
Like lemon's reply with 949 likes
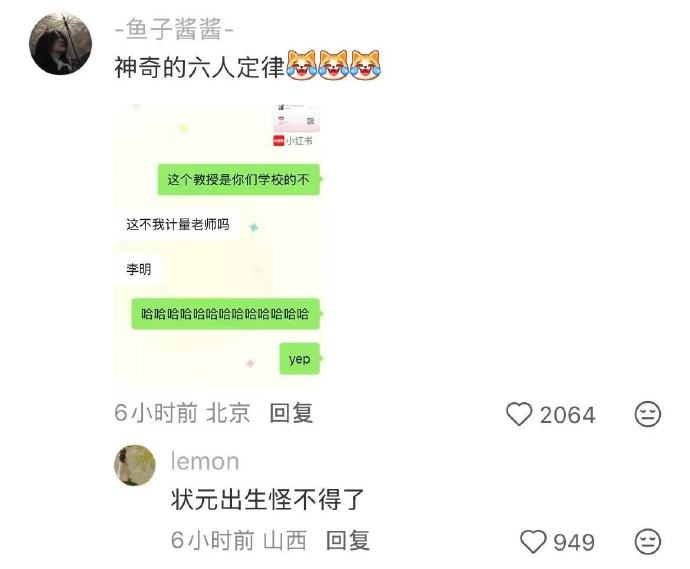pyautogui.click(x=533, y=541)
